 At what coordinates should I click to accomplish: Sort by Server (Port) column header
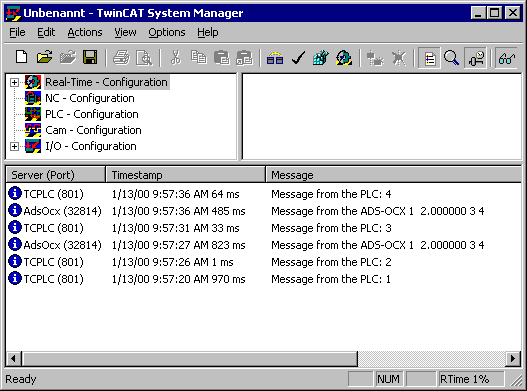coord(55,175)
